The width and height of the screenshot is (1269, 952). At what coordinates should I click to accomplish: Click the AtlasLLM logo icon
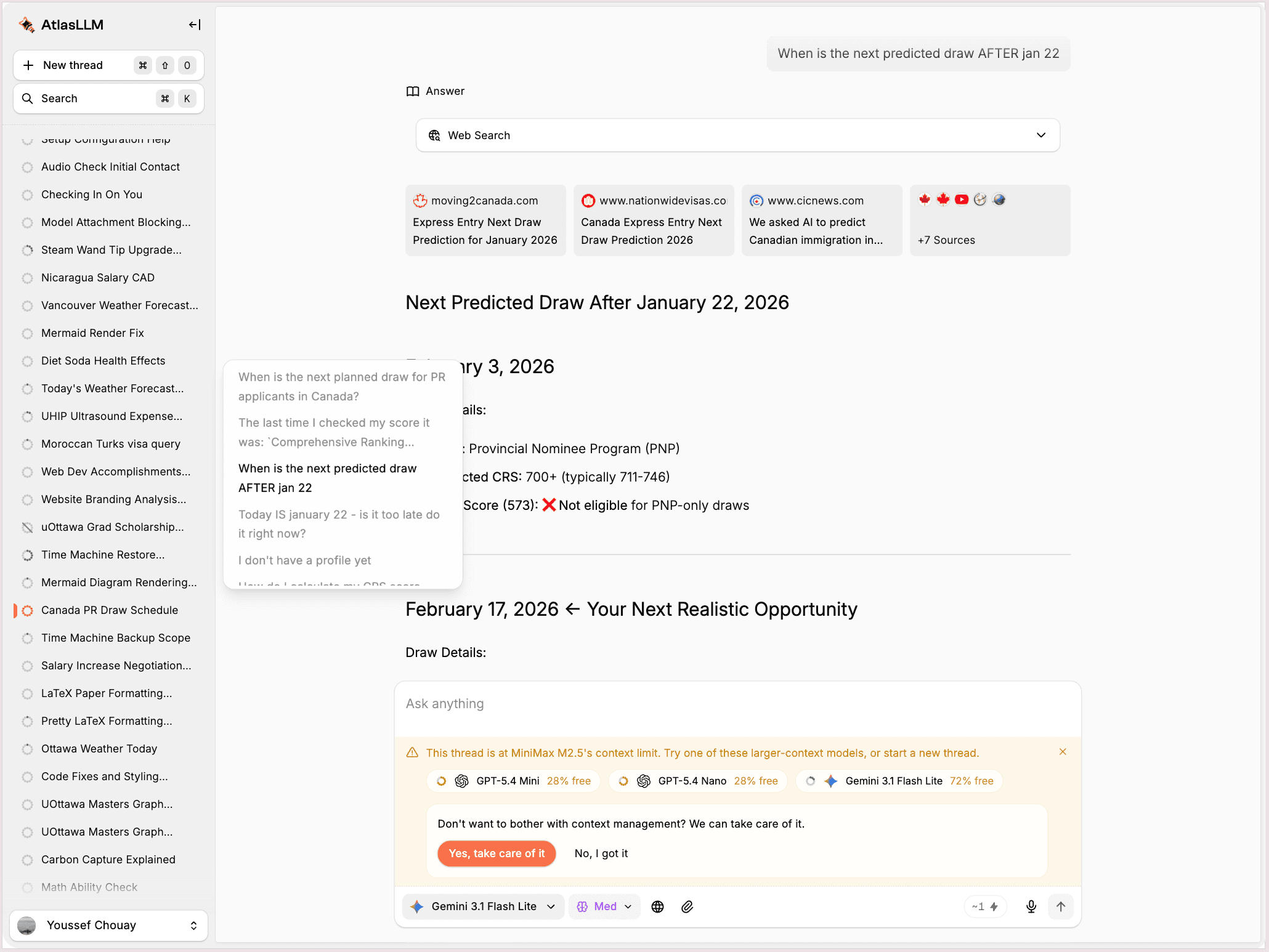click(26, 25)
